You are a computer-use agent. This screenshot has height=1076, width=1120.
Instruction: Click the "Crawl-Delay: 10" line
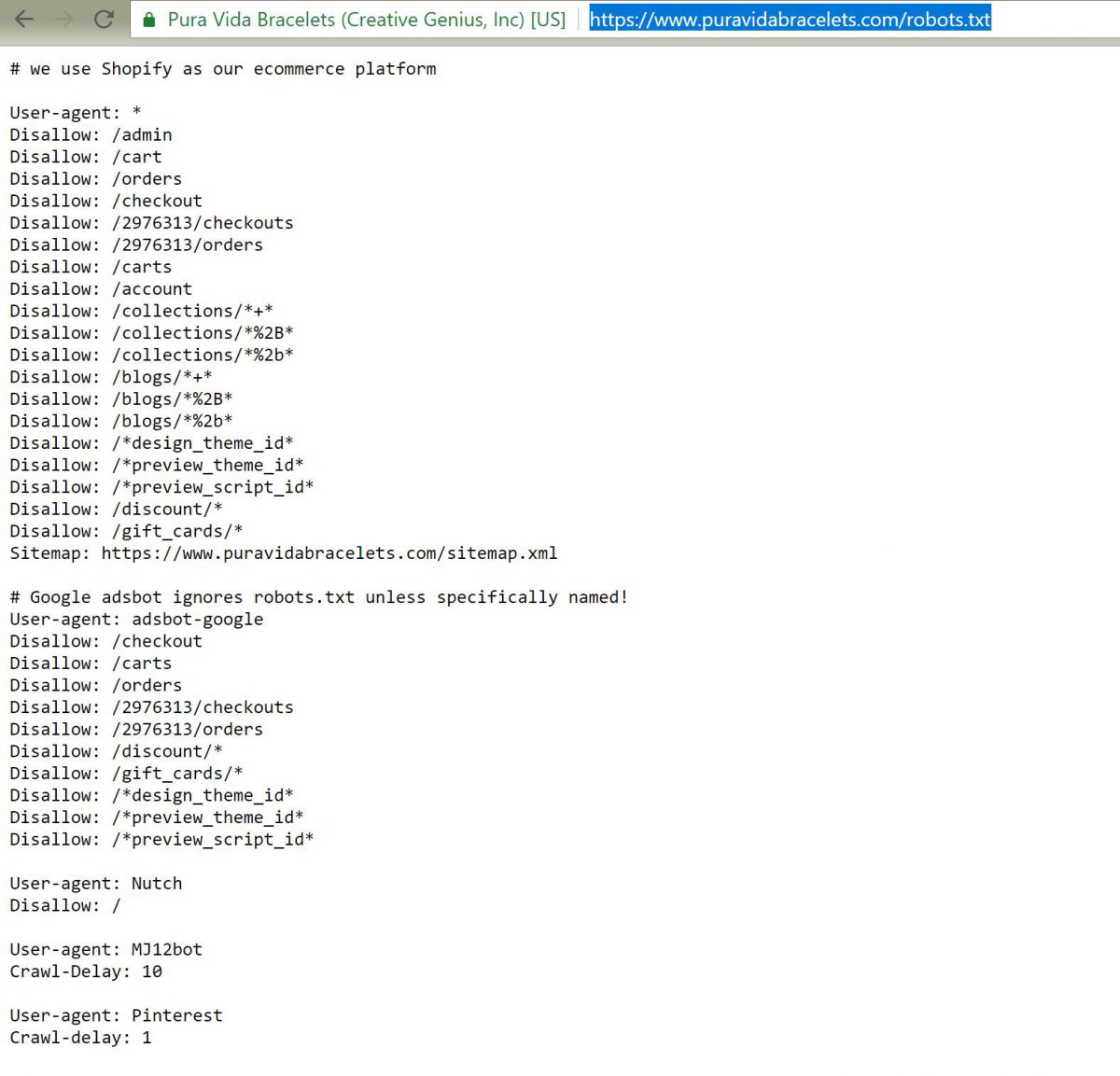click(x=86, y=971)
